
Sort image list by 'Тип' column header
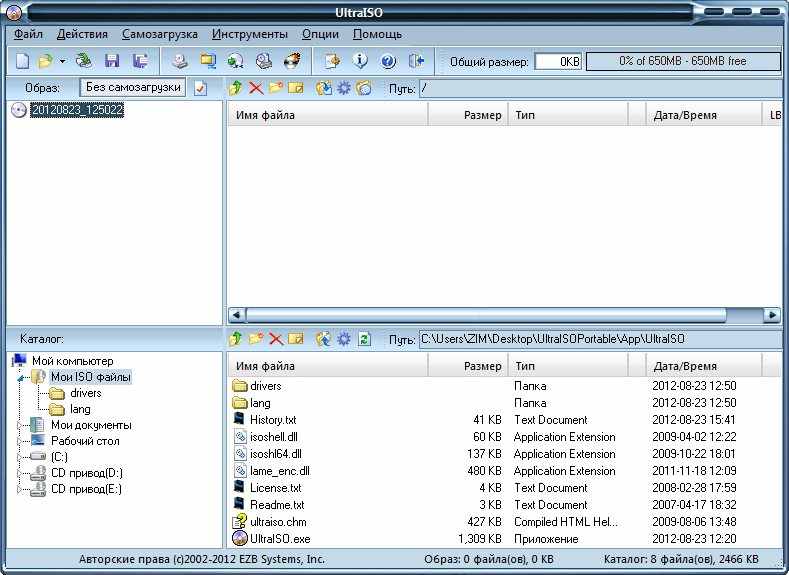(x=568, y=115)
